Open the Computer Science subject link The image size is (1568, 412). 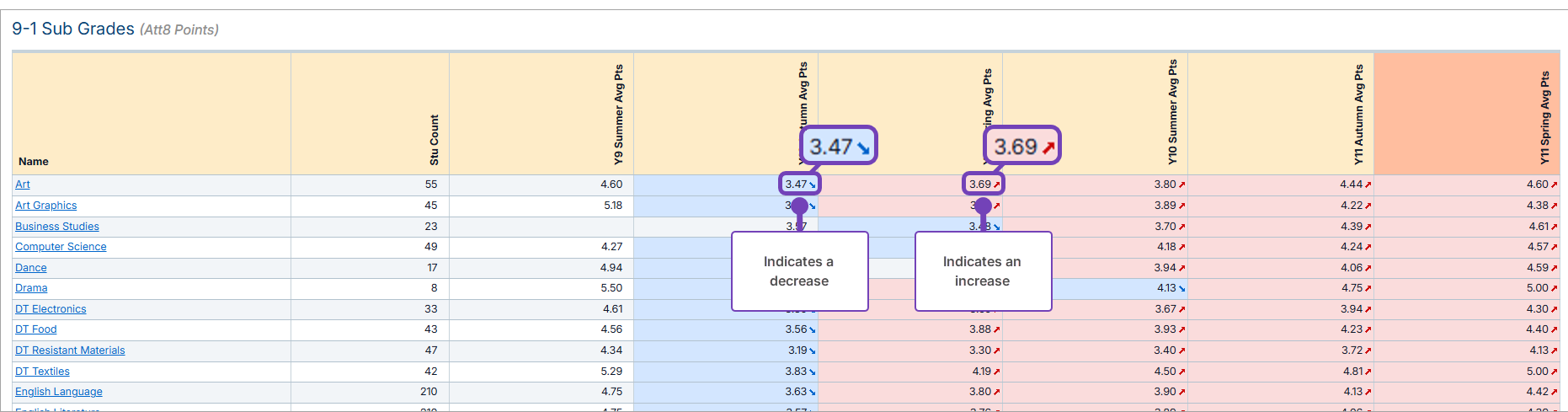tap(61, 247)
